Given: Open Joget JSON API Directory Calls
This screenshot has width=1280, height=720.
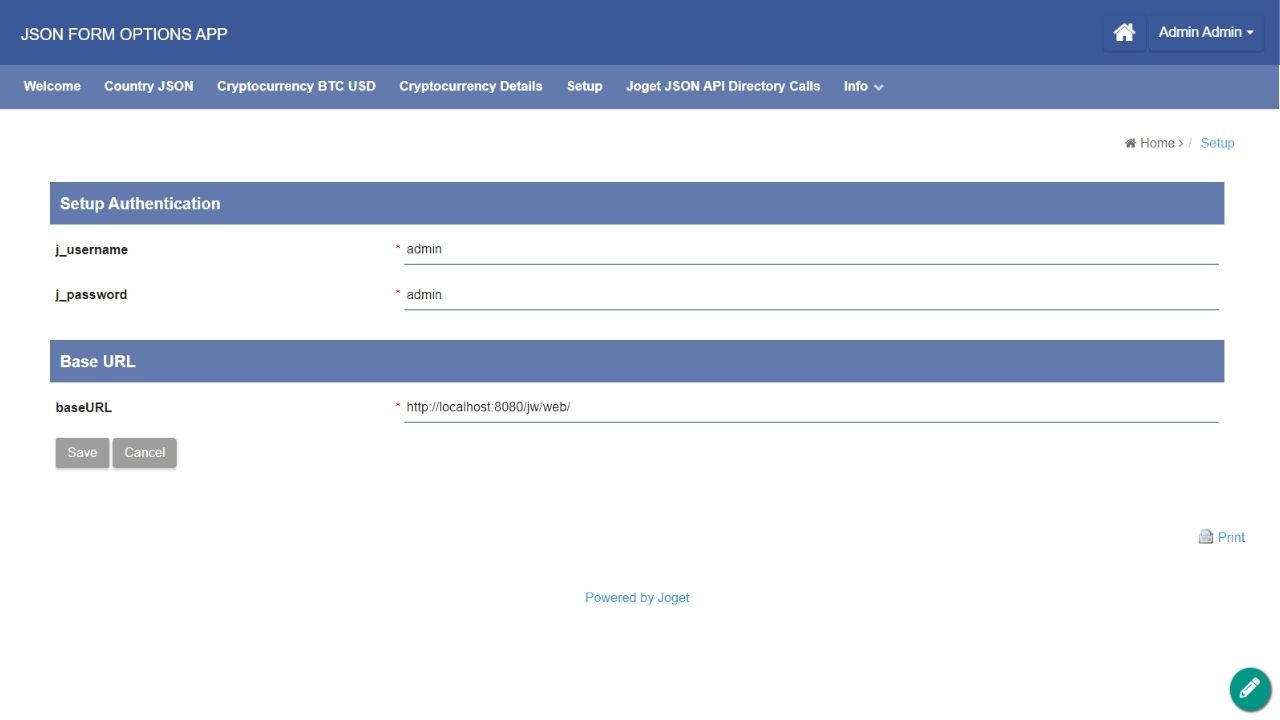Looking at the screenshot, I should click(x=723, y=86).
